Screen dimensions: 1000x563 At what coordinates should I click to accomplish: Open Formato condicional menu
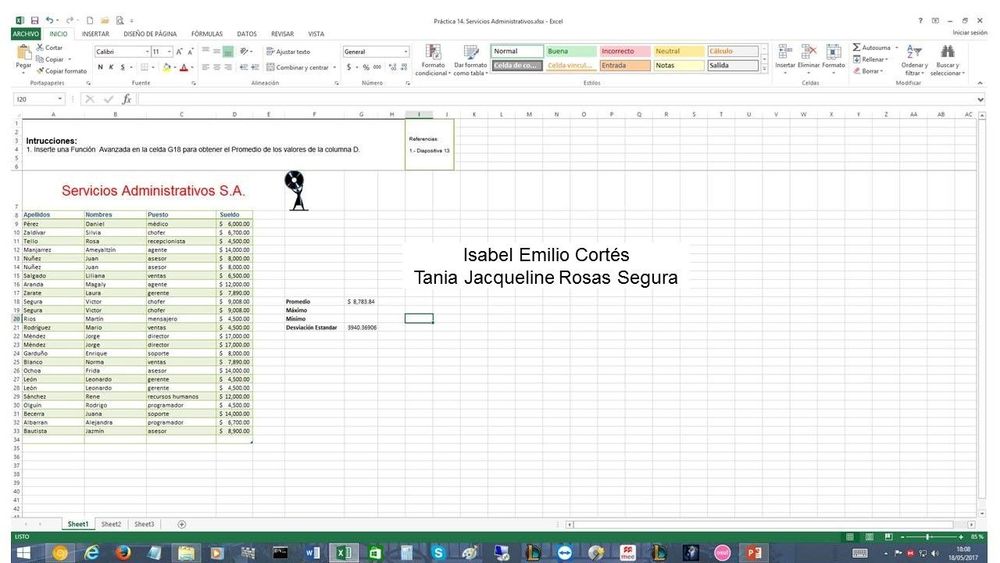pos(432,58)
